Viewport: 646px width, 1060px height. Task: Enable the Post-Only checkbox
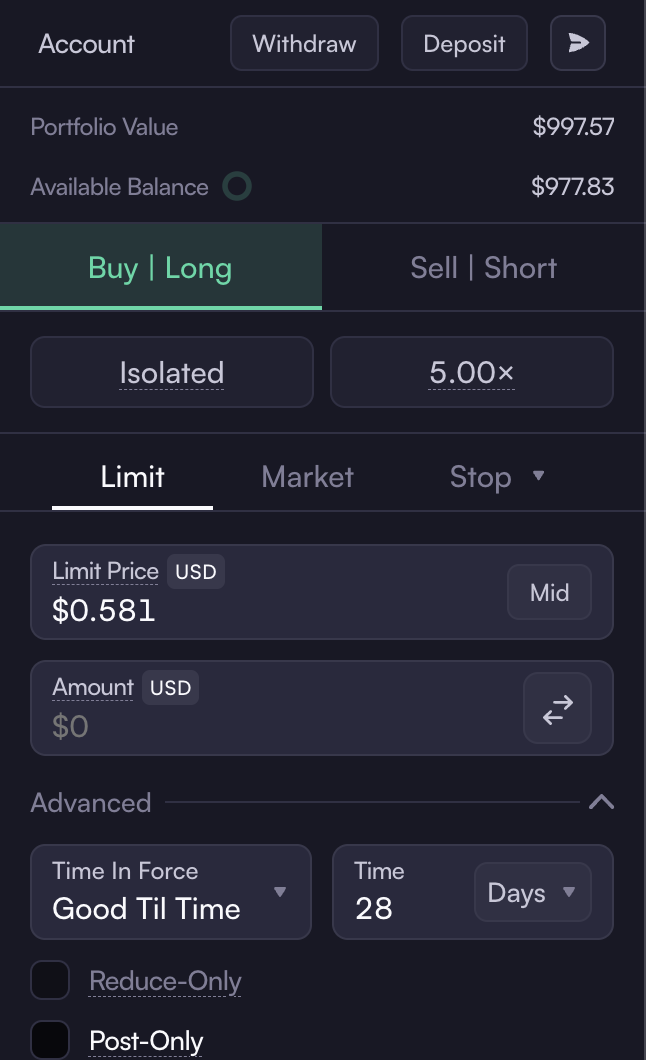tap(50, 1040)
